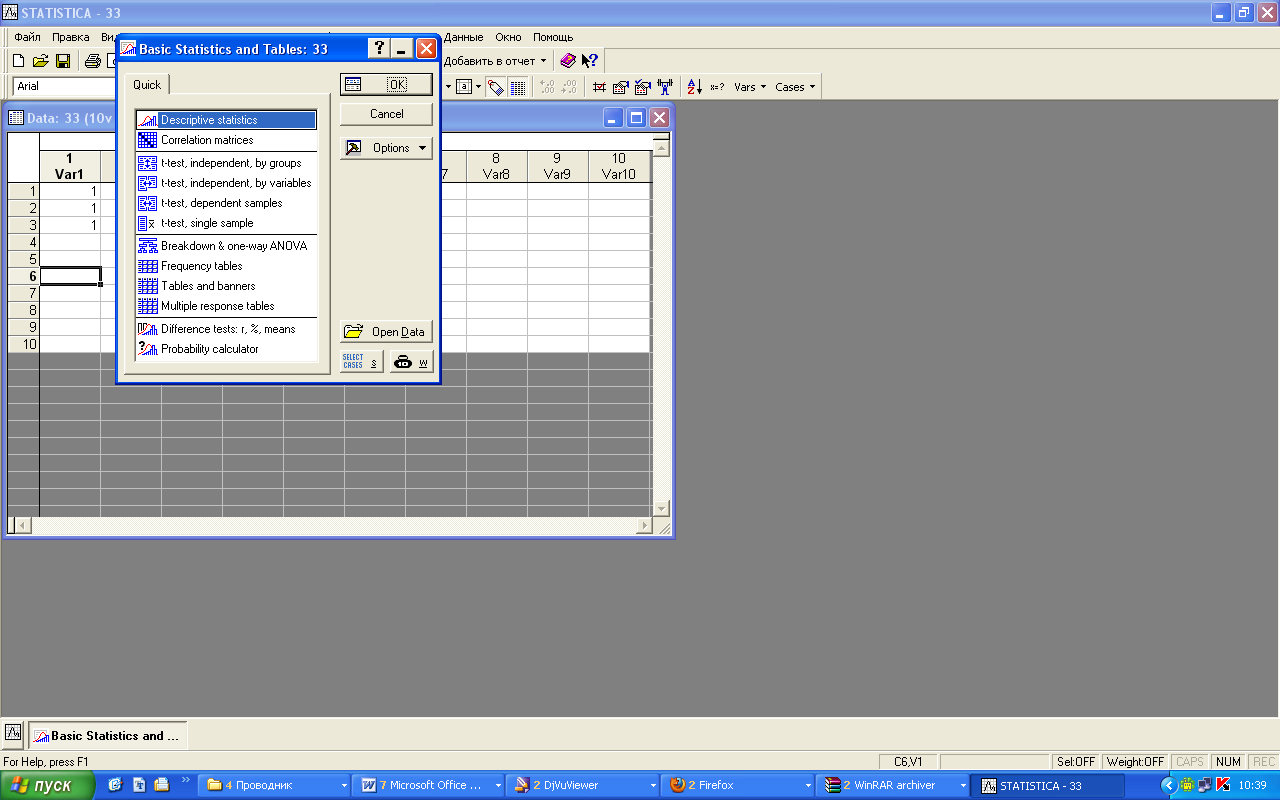The width and height of the screenshot is (1280, 800).
Task: Open dropdown arrow beside cell style icon
Action: pos(479,87)
